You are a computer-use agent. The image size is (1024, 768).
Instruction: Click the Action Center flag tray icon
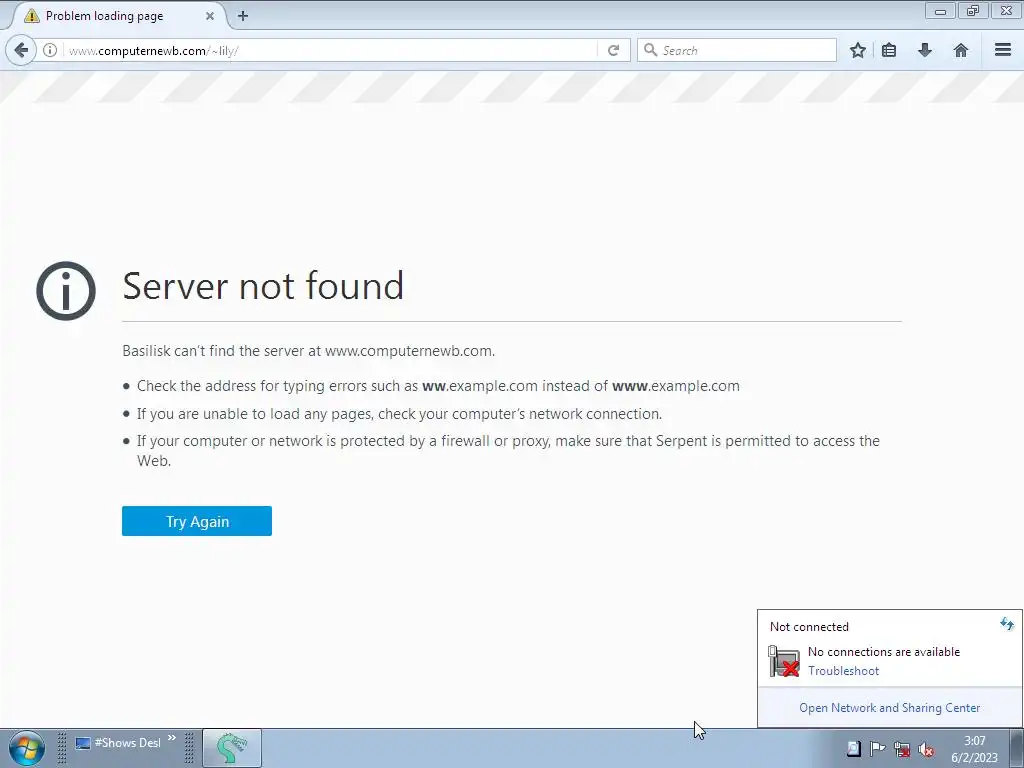[877, 749]
